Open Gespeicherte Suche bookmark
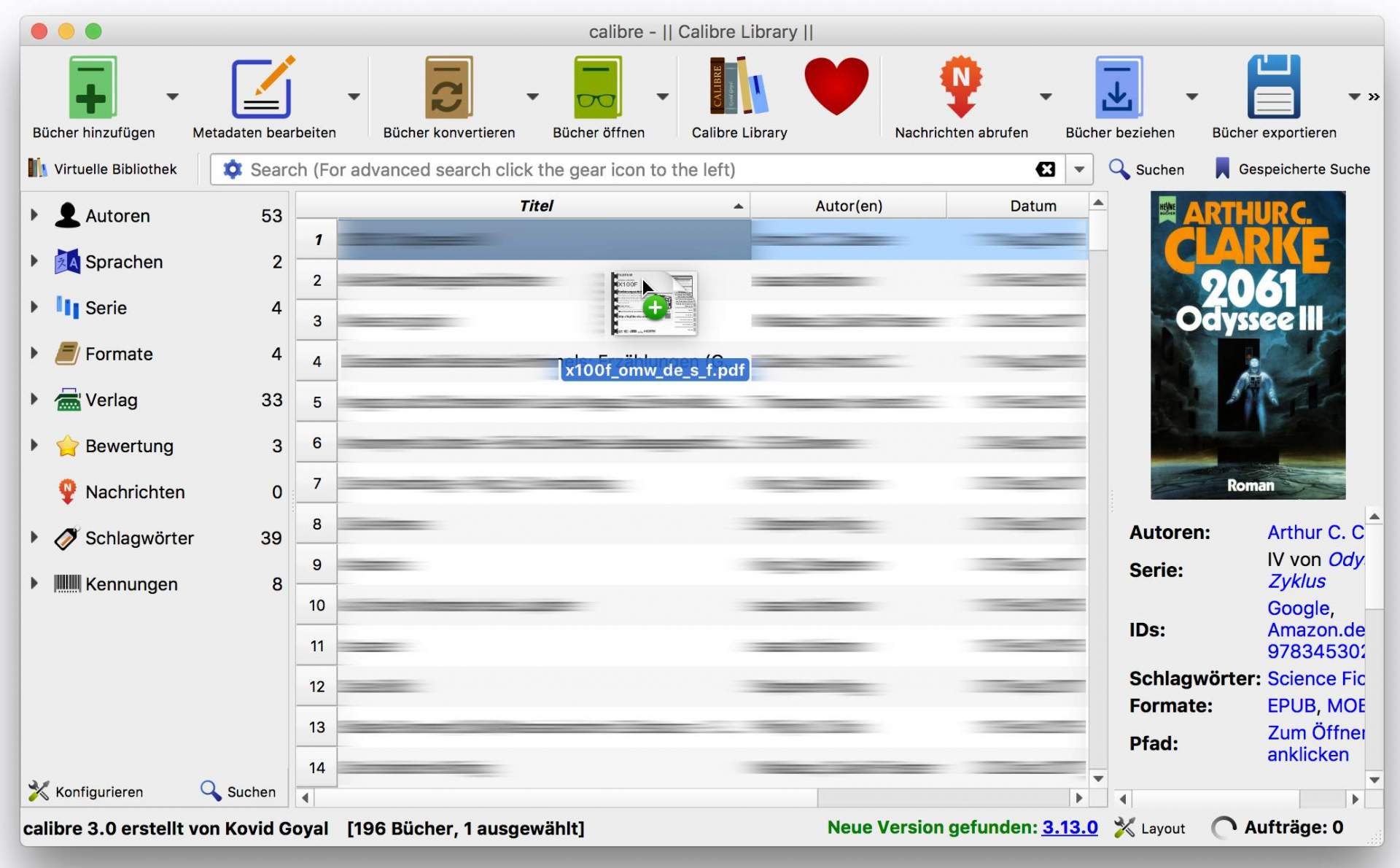The width and height of the screenshot is (1400, 868). [x=1292, y=169]
